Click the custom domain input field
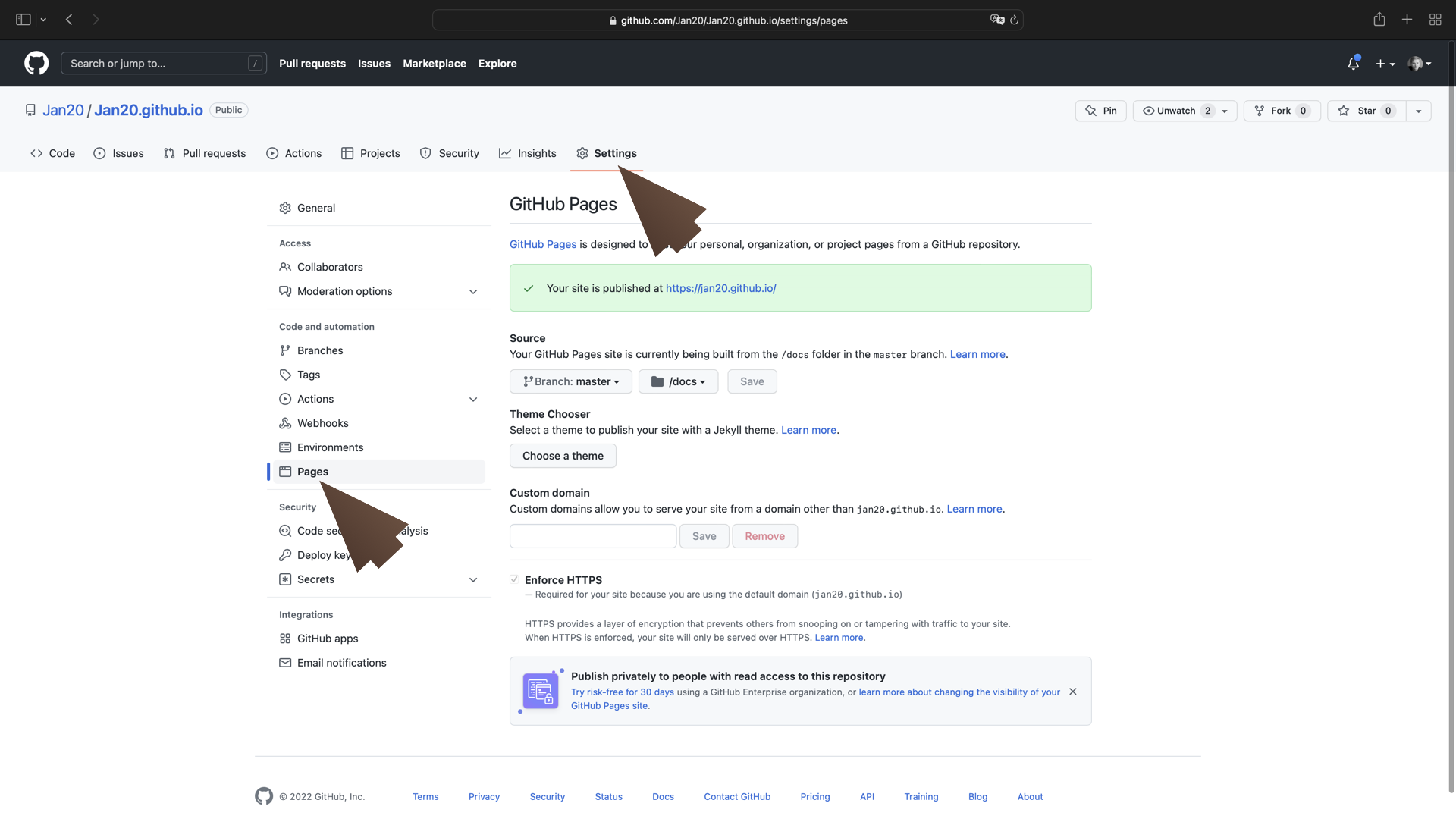 coord(592,536)
